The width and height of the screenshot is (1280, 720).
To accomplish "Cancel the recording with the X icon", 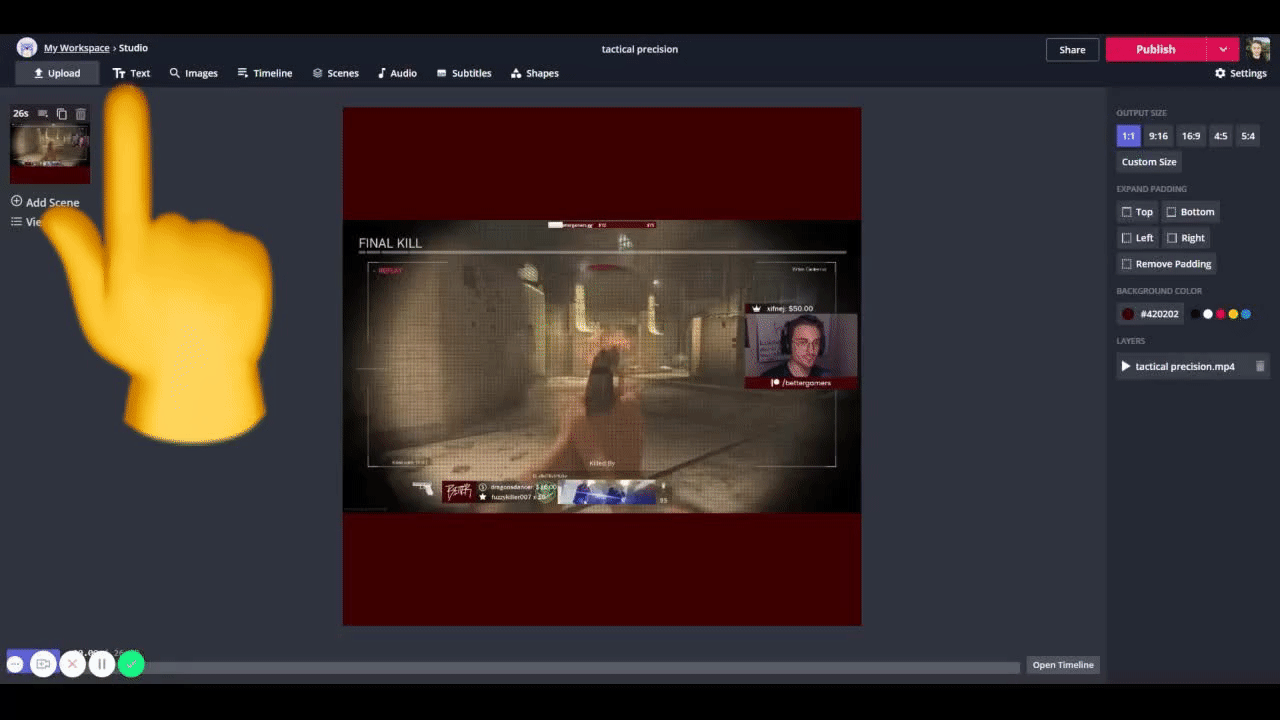I will point(72,664).
